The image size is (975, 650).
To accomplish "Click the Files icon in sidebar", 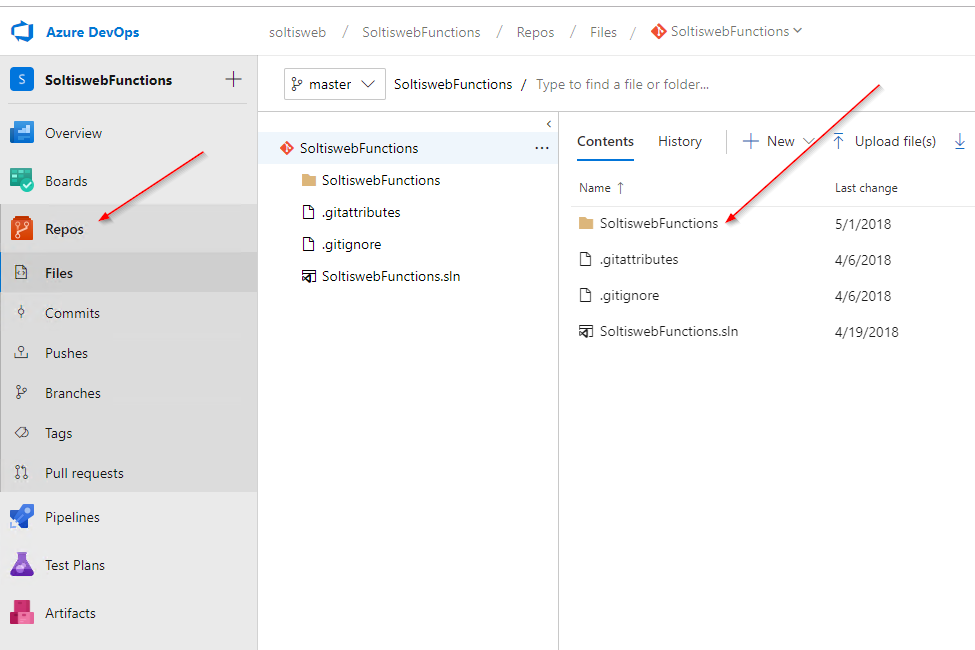I will pyautogui.click(x=21, y=272).
